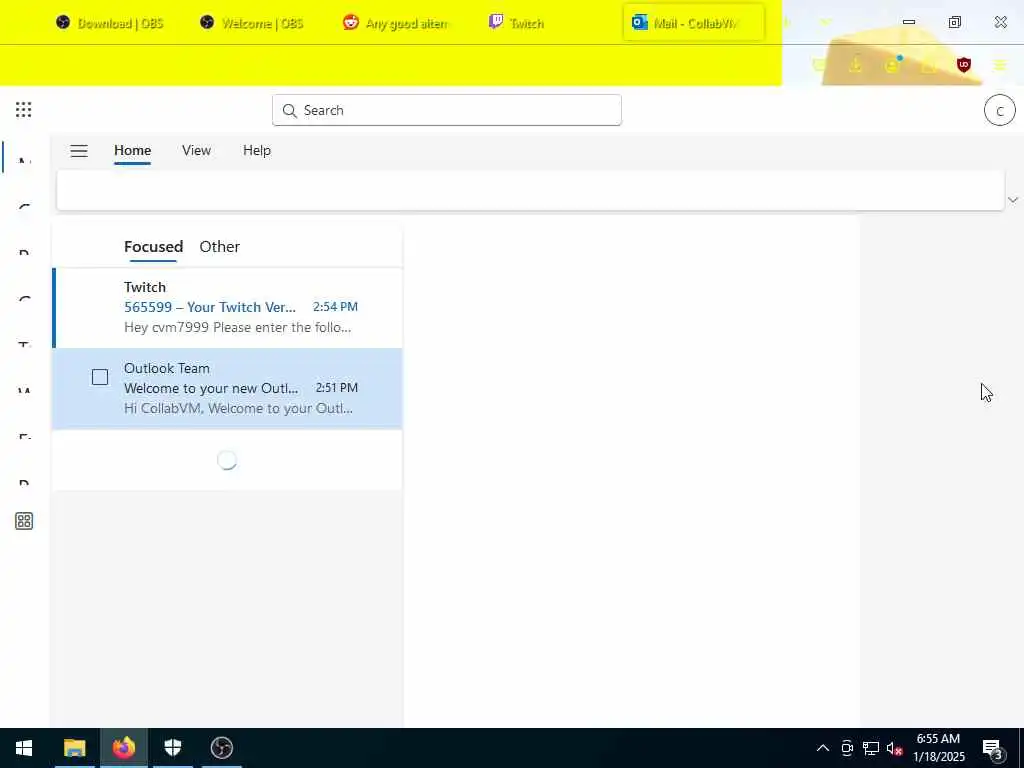This screenshot has width=1024, height=768.
Task: Open Windows Security from the taskbar
Action: tap(172, 748)
